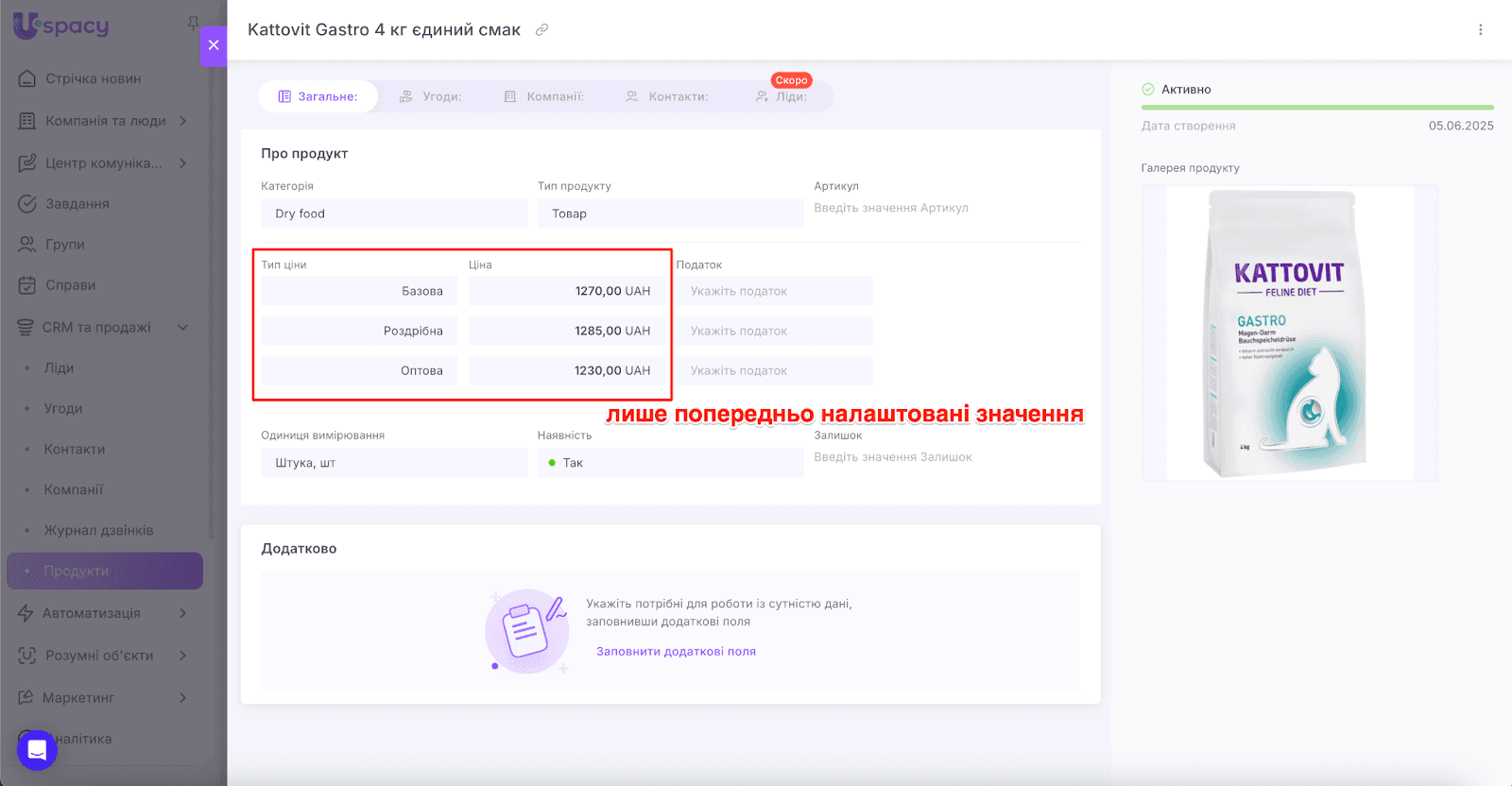Screen dimensions: 1512x786
Task: Open the three-dot options menu
Action: (x=1481, y=30)
